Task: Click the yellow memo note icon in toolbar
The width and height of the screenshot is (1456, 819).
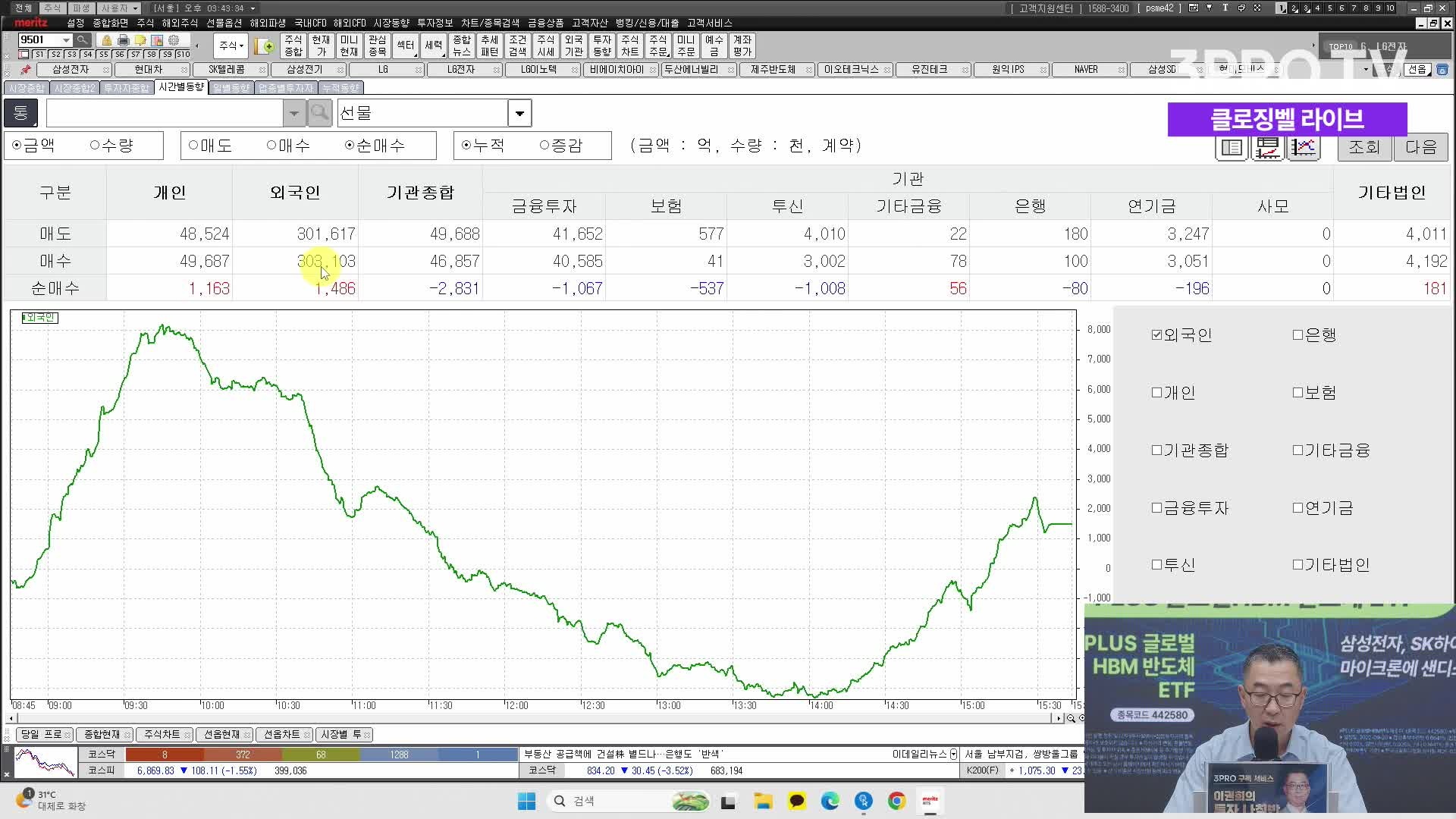Action: 140,40
